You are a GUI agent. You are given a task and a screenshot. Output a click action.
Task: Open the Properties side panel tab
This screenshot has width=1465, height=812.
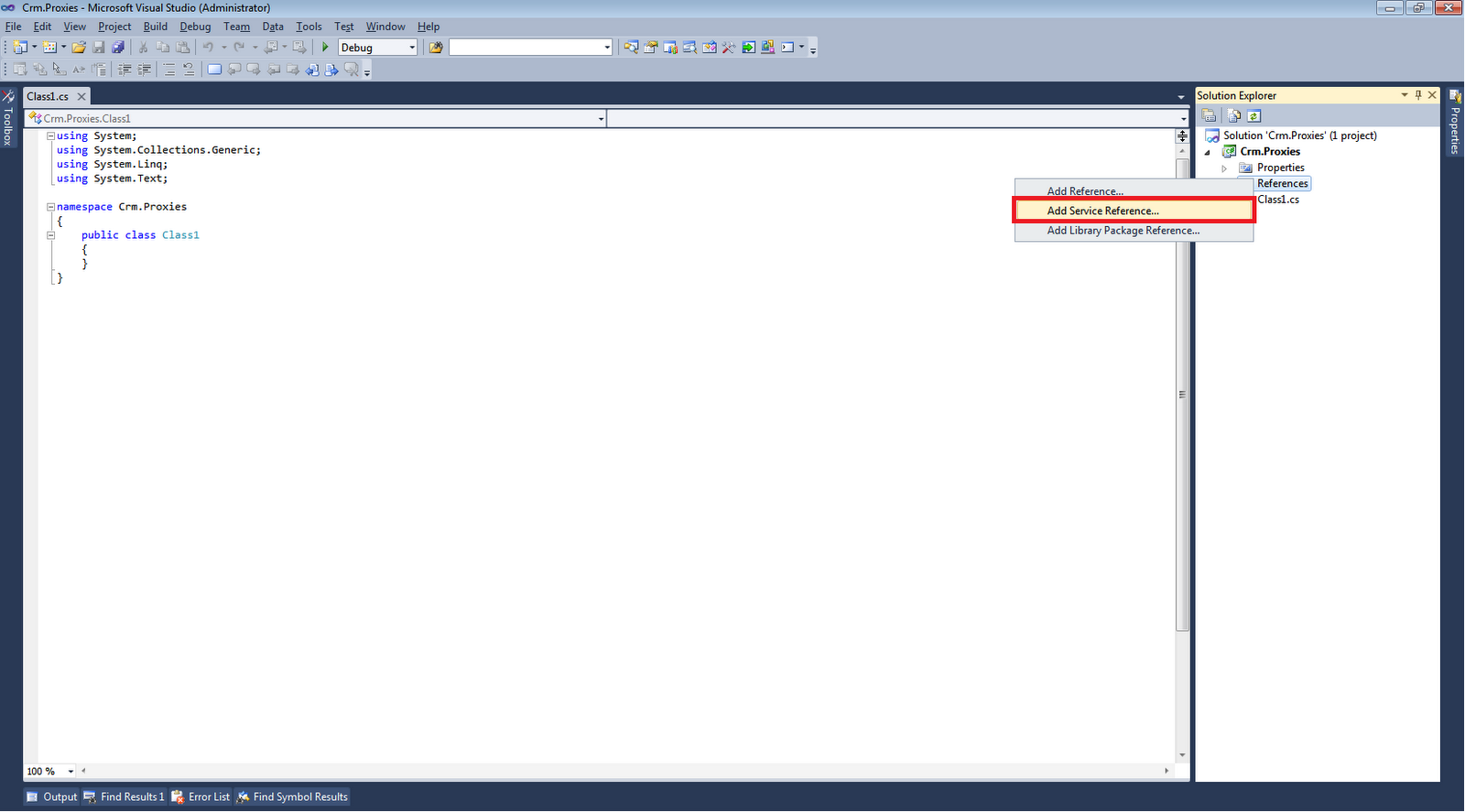coord(1456,122)
